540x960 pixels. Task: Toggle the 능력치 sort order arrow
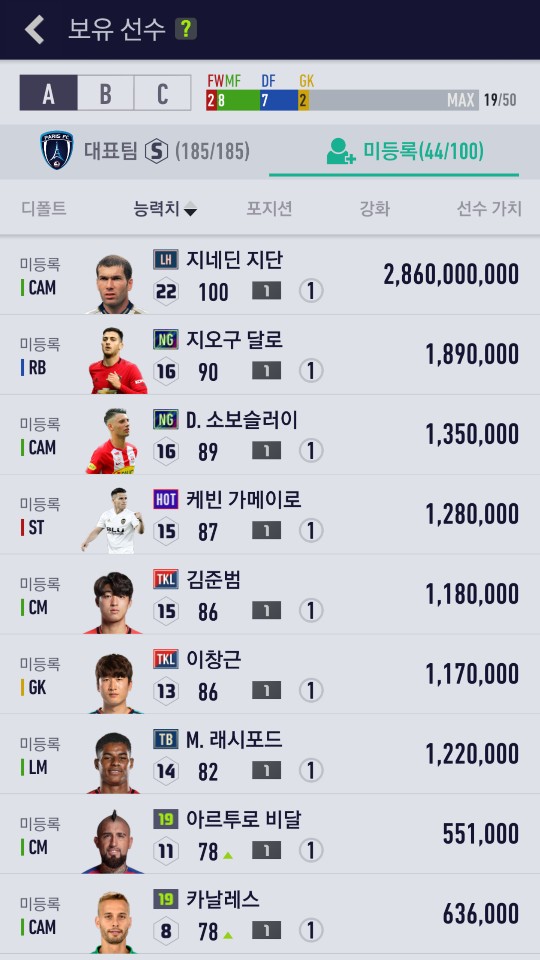click(x=190, y=210)
